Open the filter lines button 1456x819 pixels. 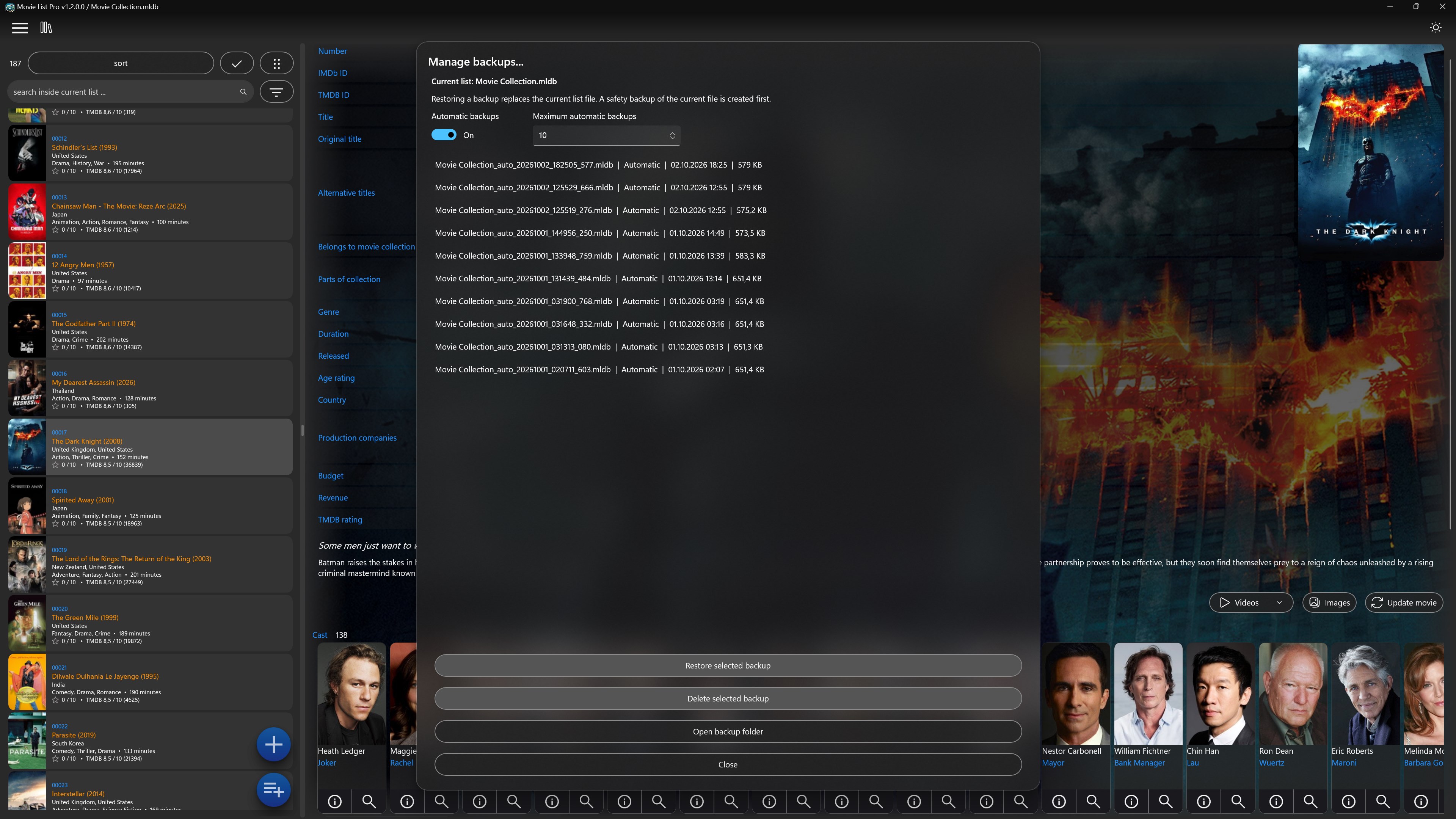(276, 91)
